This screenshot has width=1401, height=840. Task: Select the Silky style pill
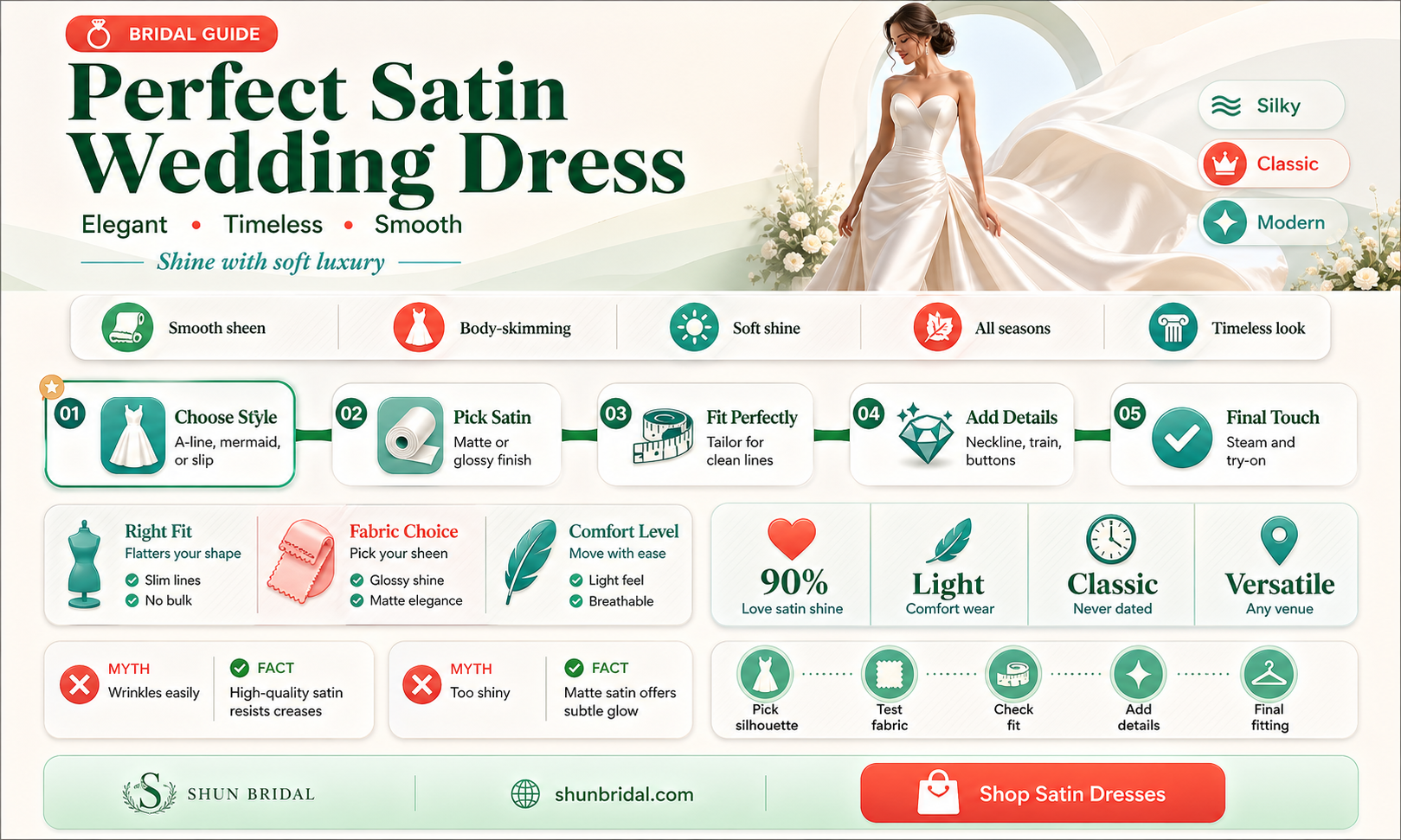pos(1271,106)
